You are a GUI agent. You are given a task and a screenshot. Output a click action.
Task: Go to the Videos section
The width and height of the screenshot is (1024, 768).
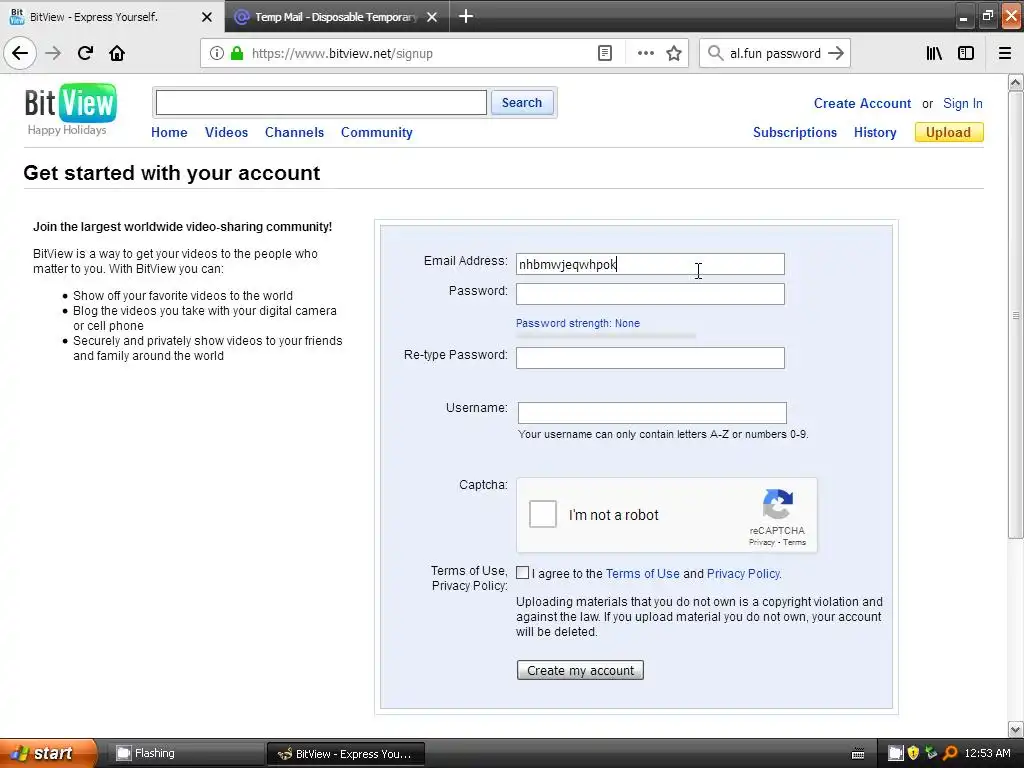pyautogui.click(x=227, y=132)
